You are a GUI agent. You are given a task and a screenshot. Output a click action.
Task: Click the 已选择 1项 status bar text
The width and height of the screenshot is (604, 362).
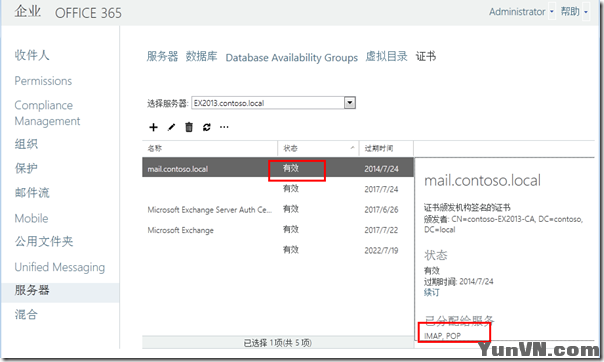[x=278, y=342]
